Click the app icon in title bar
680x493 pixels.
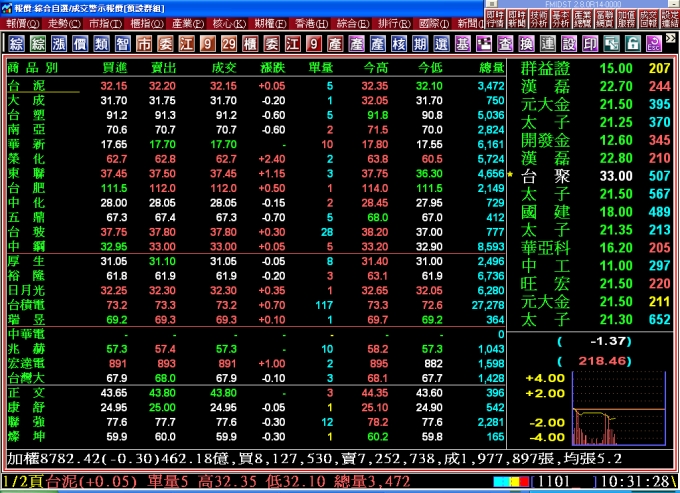tap(7, 8)
